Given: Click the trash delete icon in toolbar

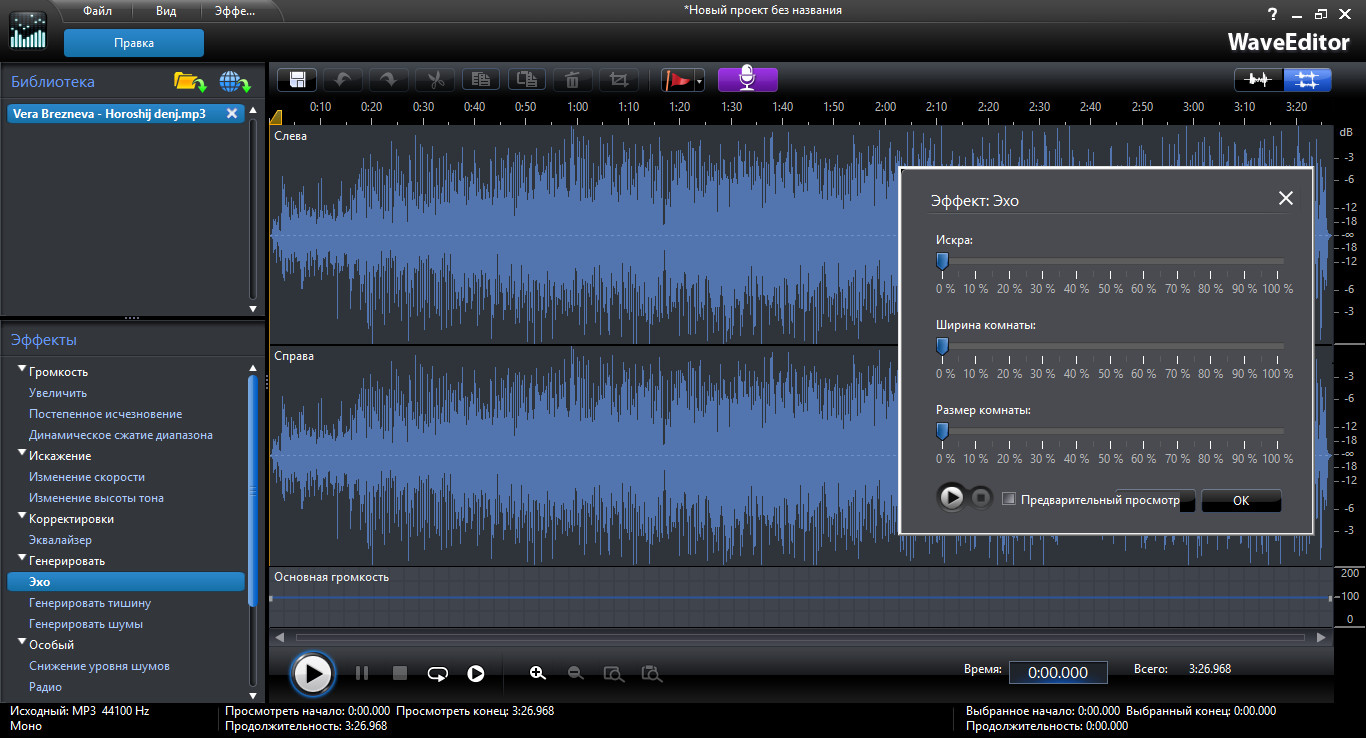Looking at the screenshot, I should point(572,80).
